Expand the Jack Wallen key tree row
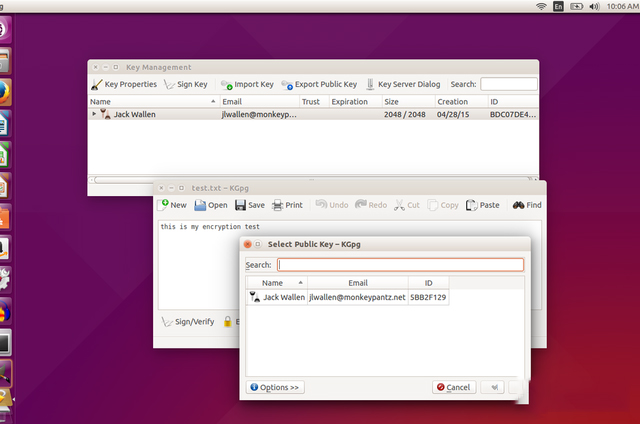 [94, 114]
